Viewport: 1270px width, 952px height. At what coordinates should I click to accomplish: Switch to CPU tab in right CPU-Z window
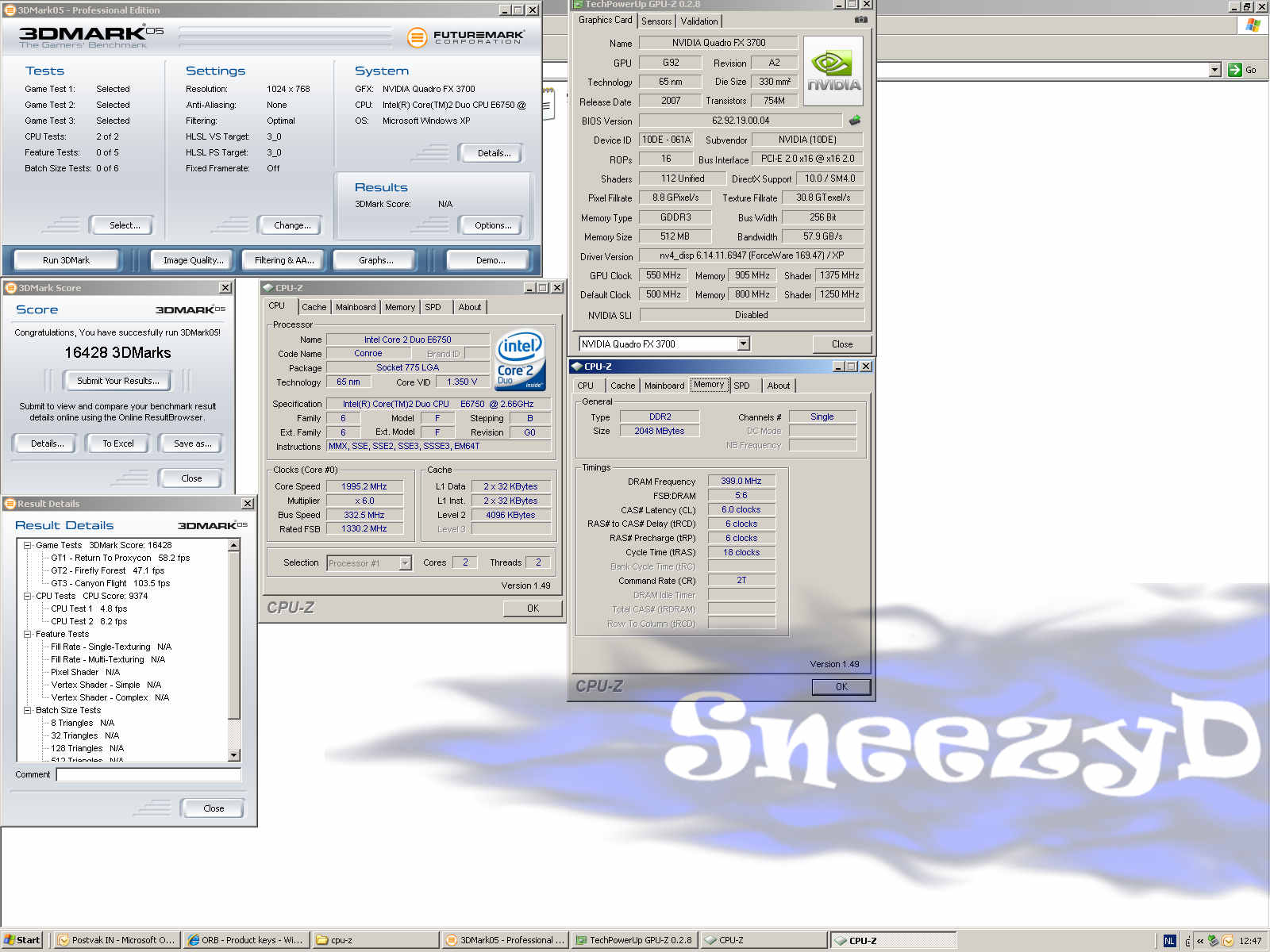click(585, 386)
